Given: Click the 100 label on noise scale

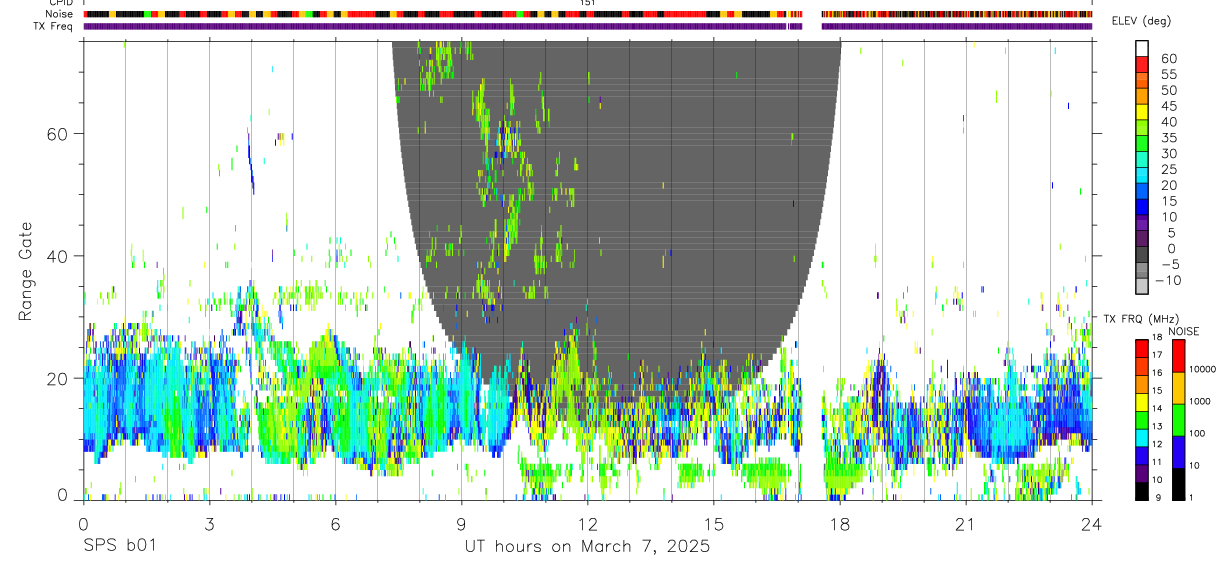Looking at the screenshot, I should 1195,433.
